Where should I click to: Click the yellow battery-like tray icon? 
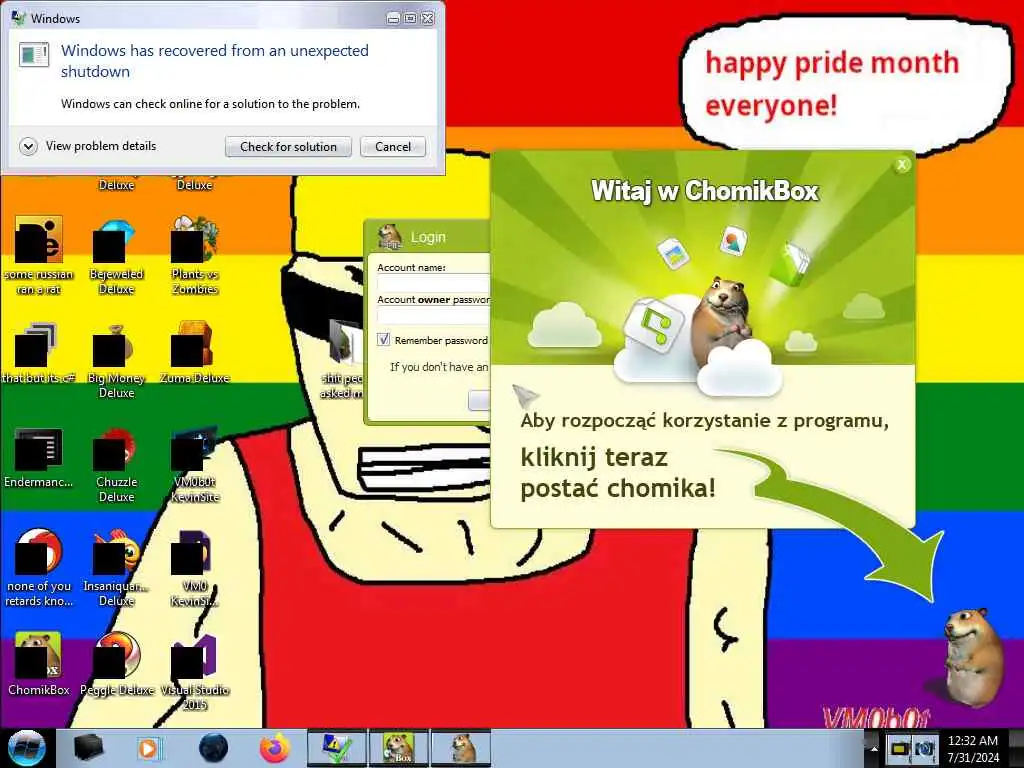(x=899, y=748)
